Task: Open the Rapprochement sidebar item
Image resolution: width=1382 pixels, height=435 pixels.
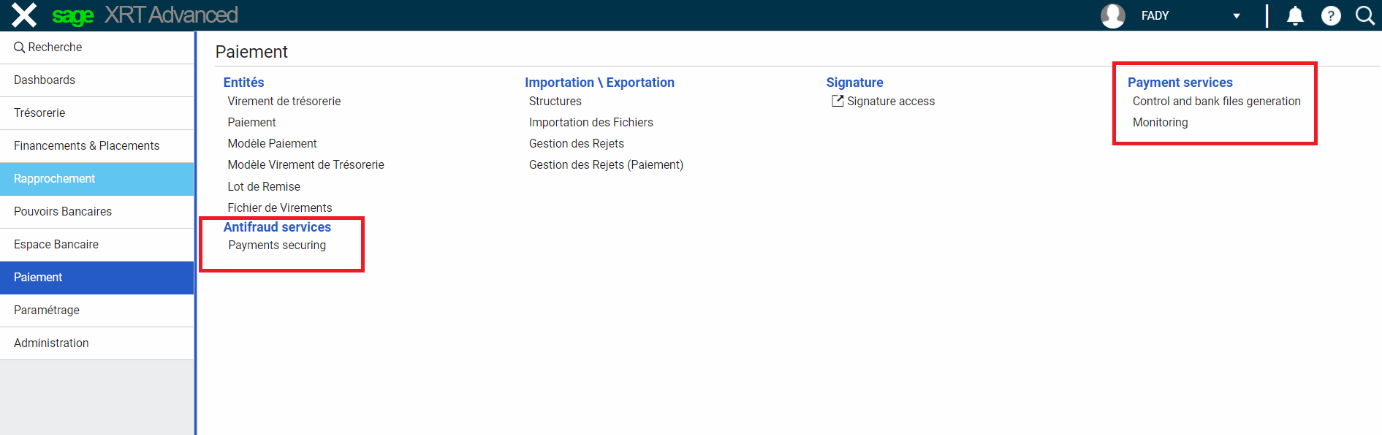Action: pos(55,179)
